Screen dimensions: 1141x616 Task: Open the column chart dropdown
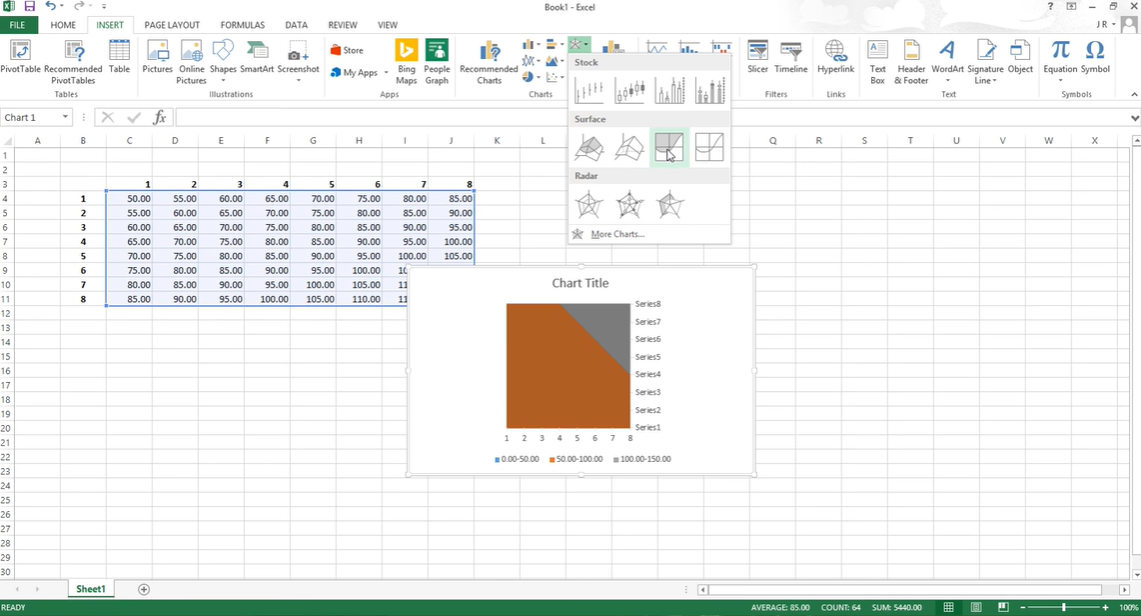click(x=530, y=45)
